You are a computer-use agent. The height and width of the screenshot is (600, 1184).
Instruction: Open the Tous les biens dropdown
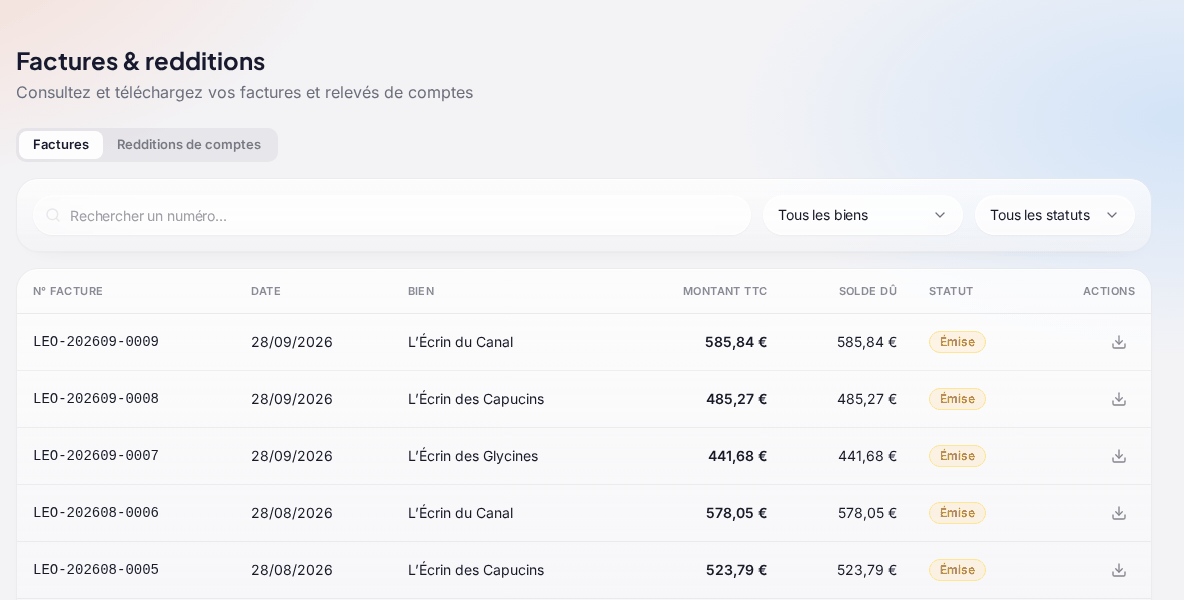coord(862,215)
